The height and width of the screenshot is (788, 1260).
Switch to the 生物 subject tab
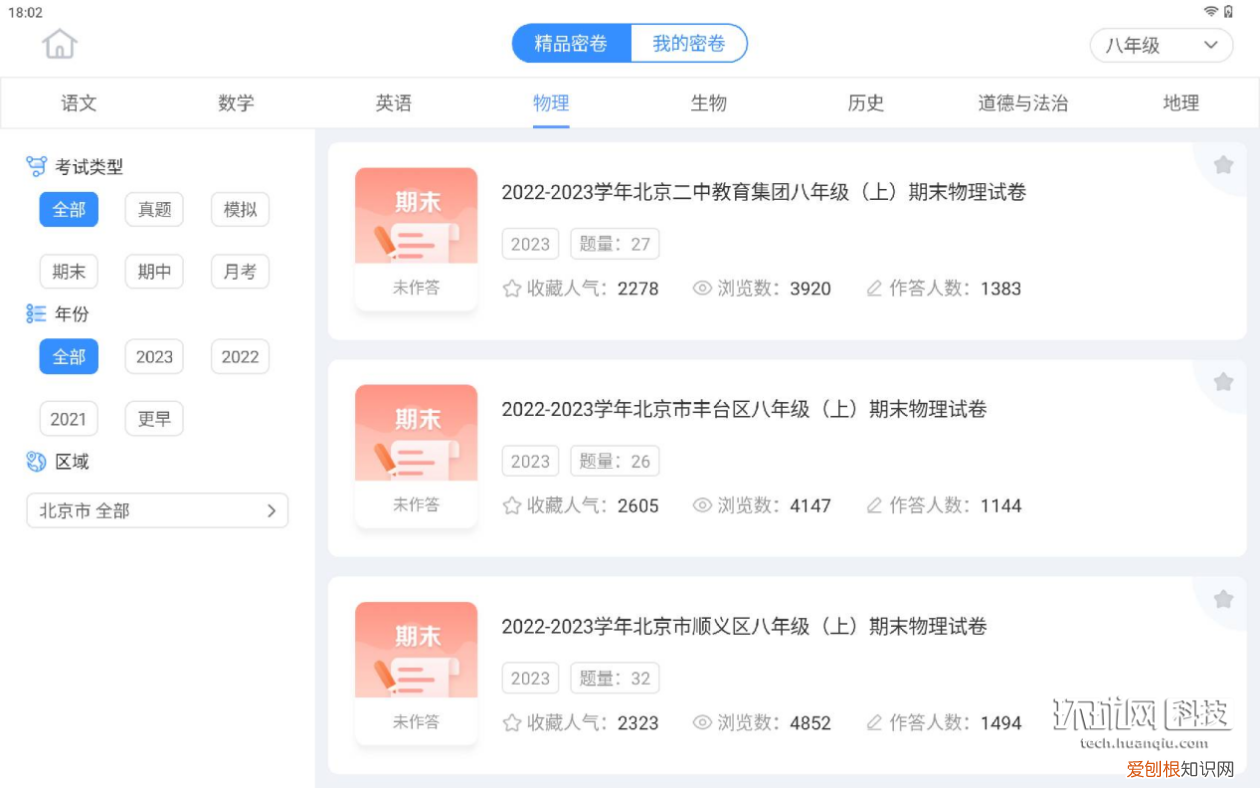click(x=708, y=103)
